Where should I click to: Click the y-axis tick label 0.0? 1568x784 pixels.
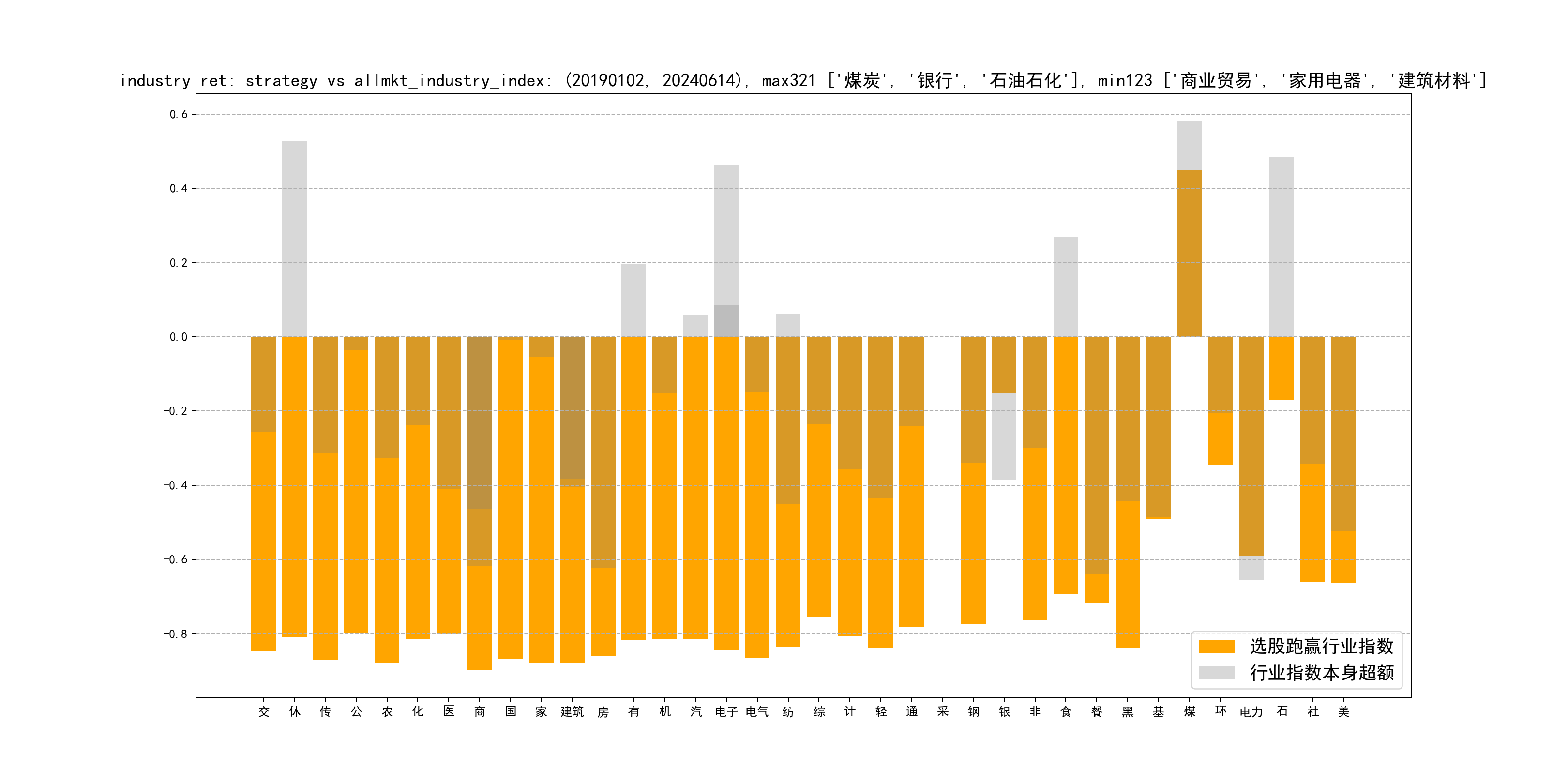point(179,337)
